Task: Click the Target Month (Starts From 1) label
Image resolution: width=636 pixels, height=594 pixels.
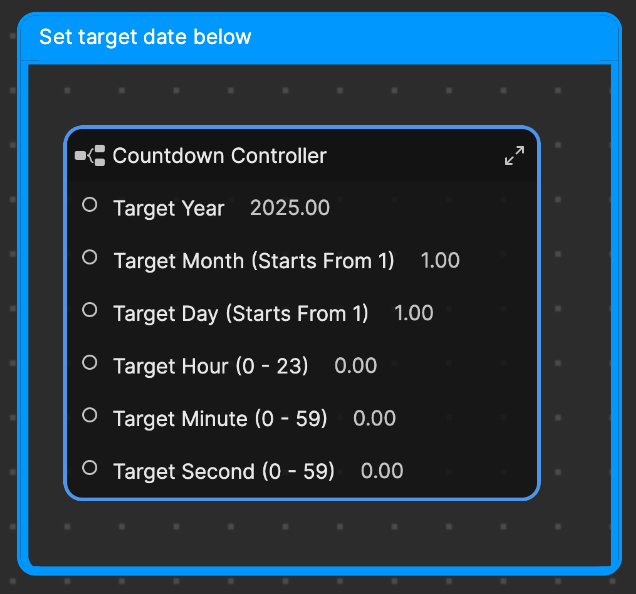Action: click(254, 261)
